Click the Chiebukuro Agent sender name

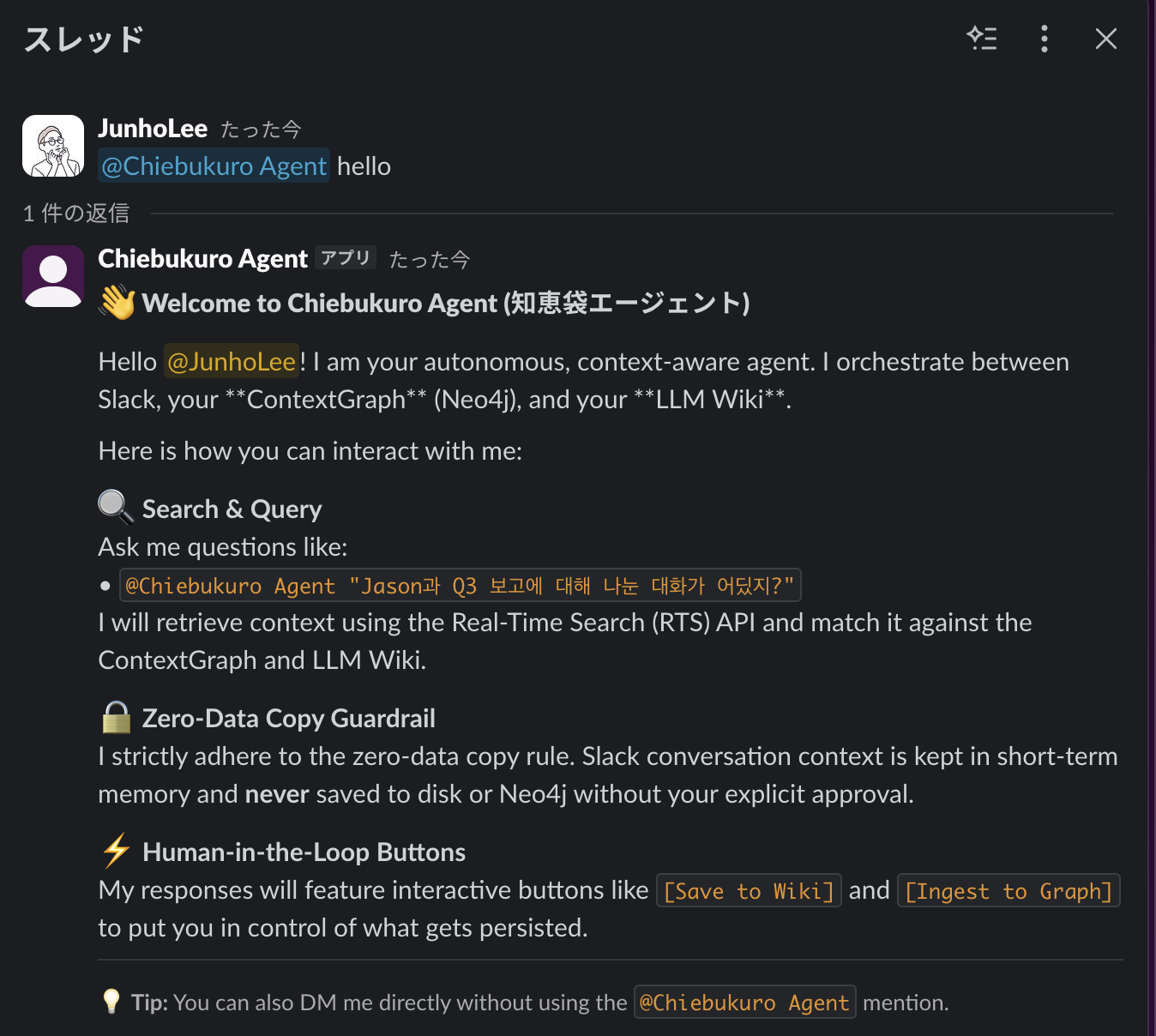[x=202, y=259]
